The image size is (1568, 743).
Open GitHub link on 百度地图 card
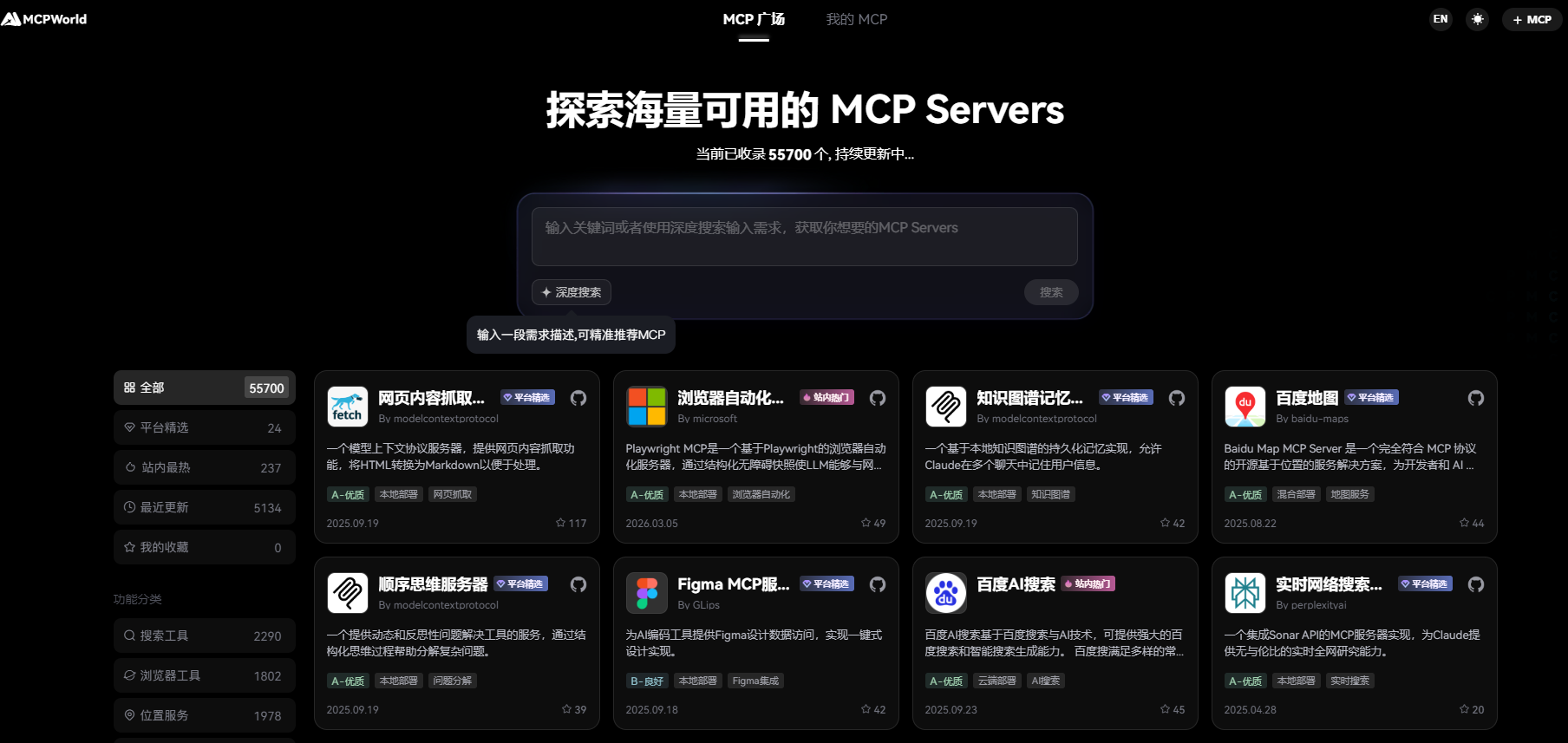tap(1476, 398)
